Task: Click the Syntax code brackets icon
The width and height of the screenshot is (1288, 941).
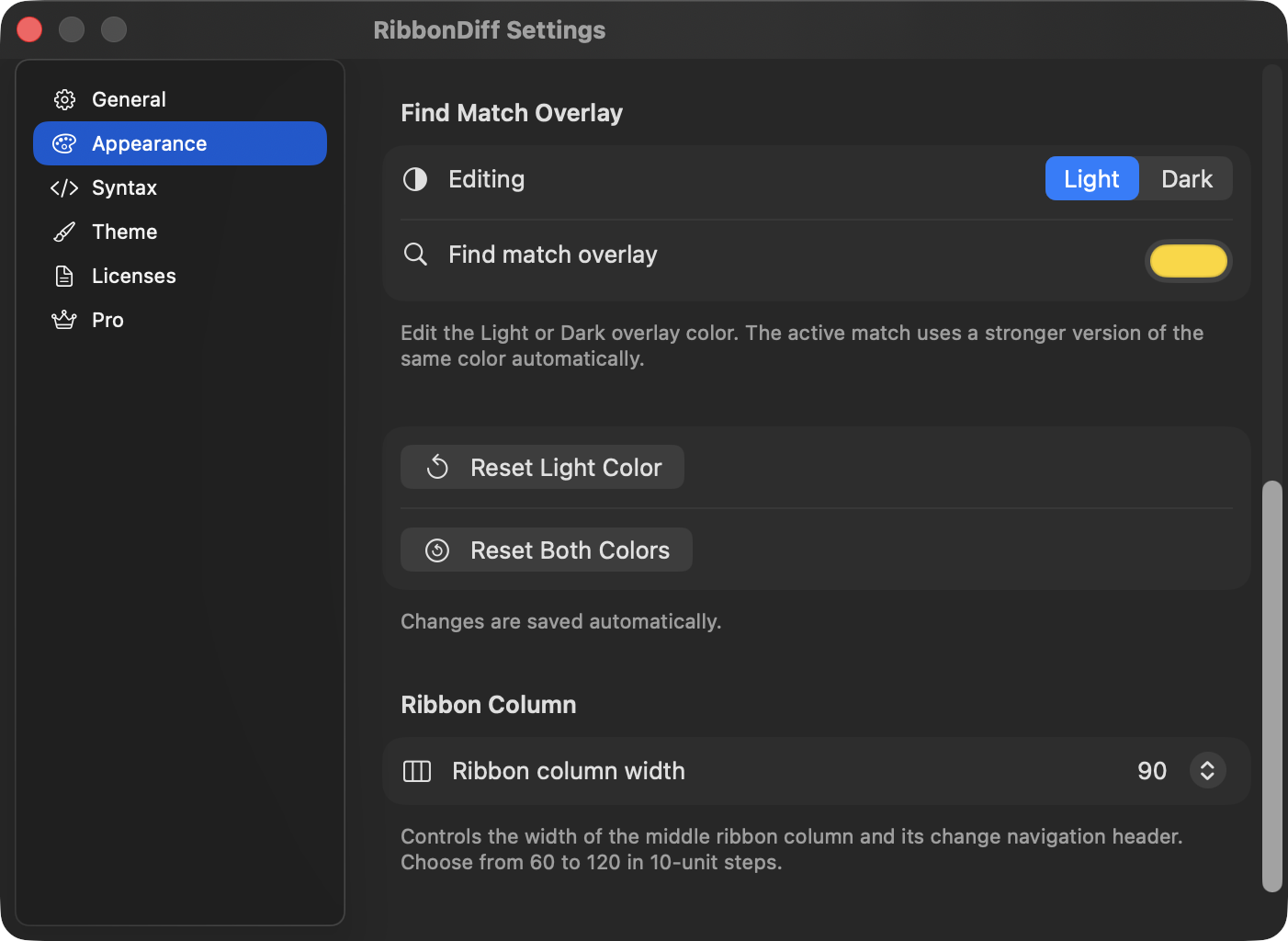Action: coord(64,187)
